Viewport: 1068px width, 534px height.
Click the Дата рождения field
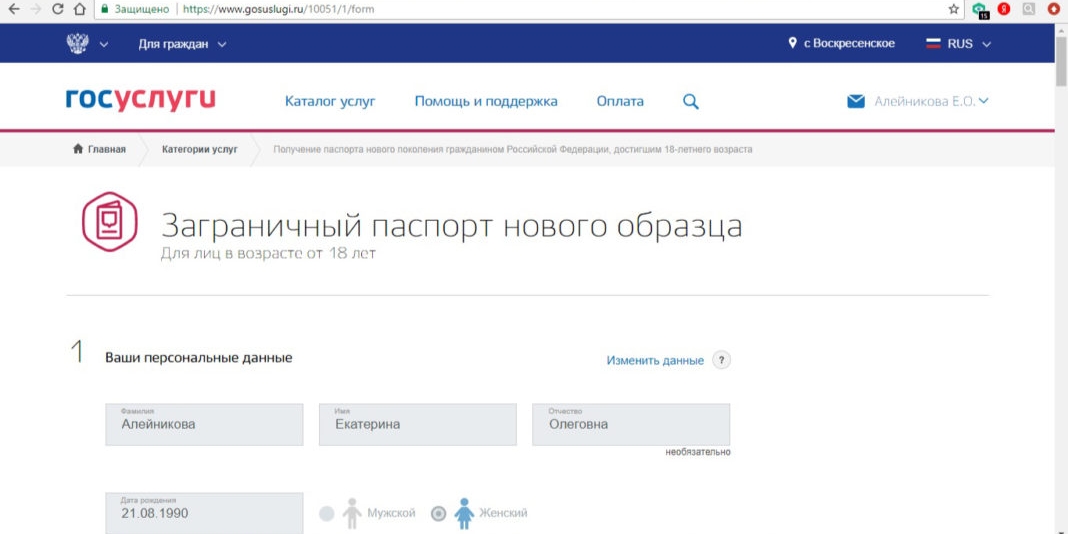[x=204, y=513]
